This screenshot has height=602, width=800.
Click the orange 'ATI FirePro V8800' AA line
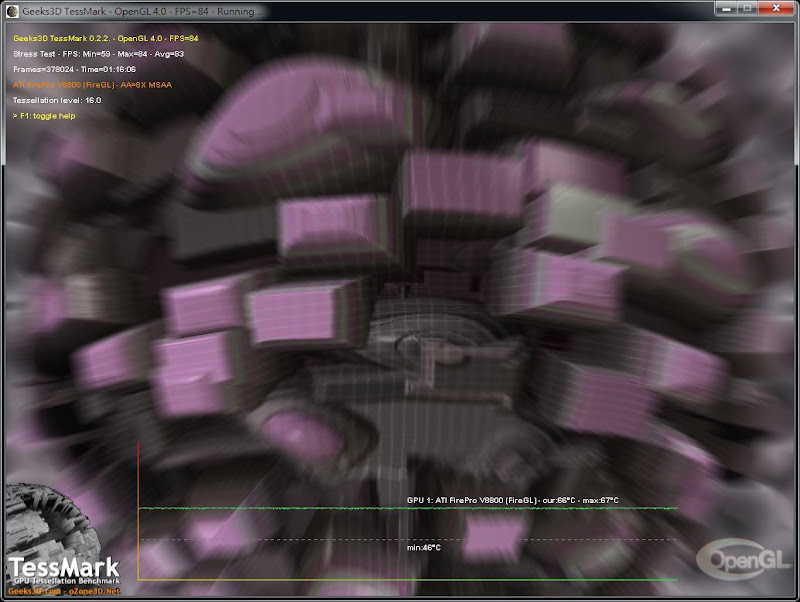point(92,85)
